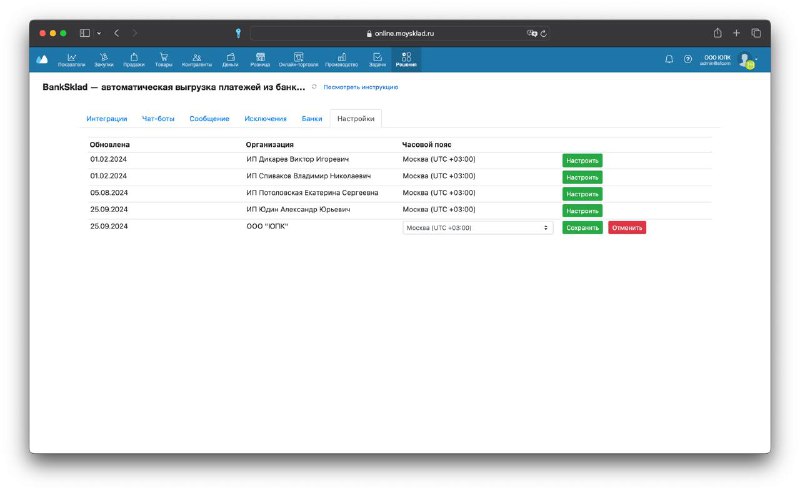Viewport: 800px width, 492px height.
Task: Click the Часовой пояс column header
Action: (x=427, y=144)
